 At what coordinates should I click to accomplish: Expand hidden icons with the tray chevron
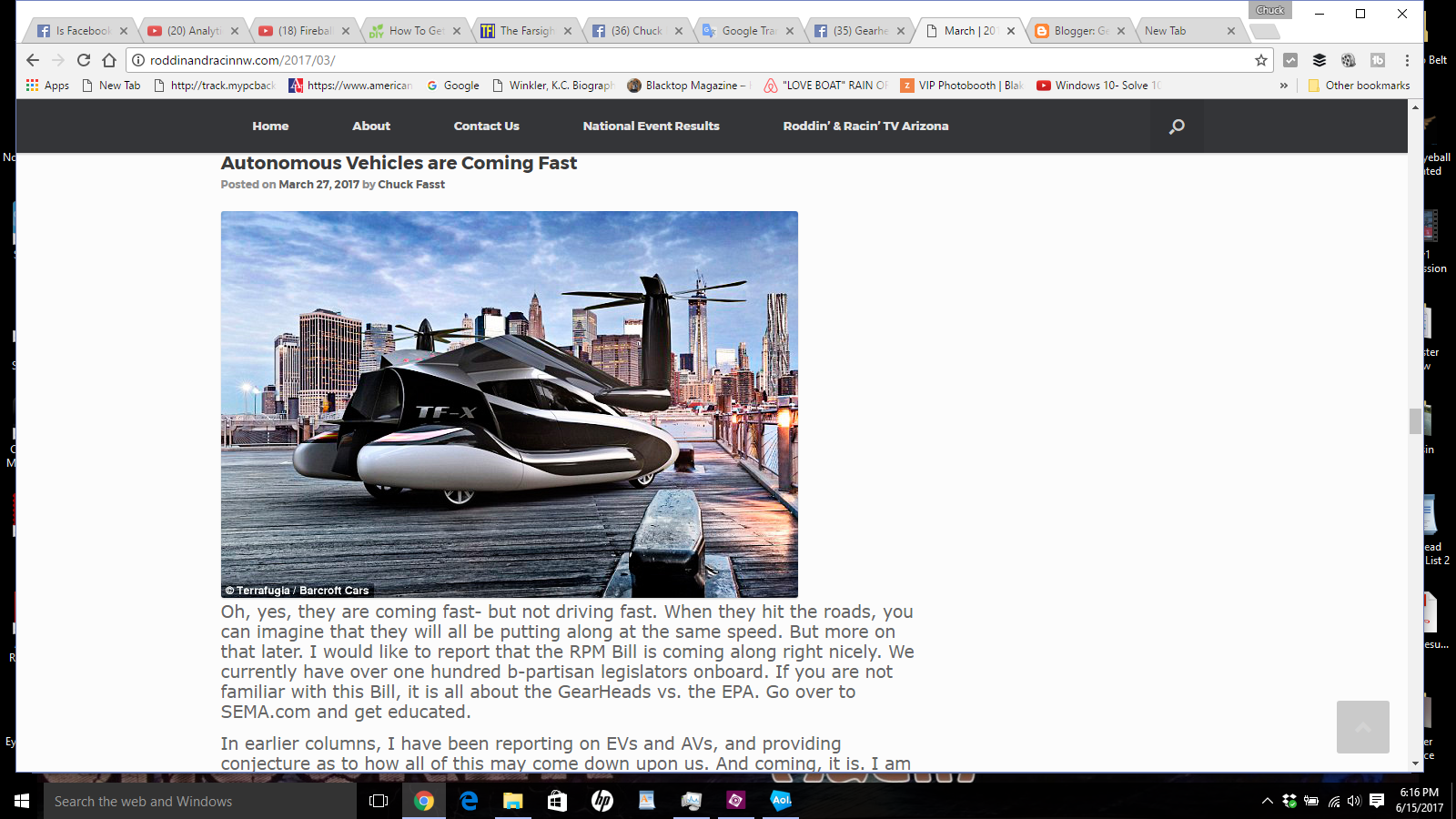click(x=1267, y=802)
